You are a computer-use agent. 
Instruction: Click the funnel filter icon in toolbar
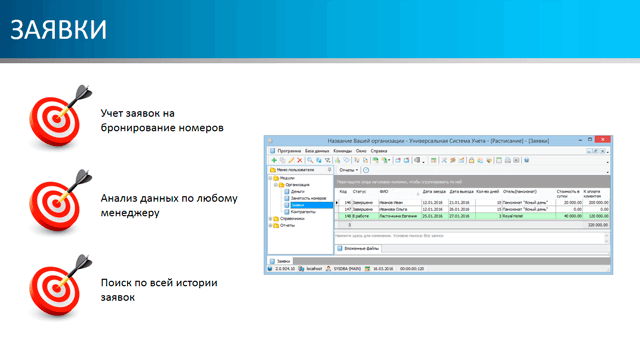[x=327, y=160]
